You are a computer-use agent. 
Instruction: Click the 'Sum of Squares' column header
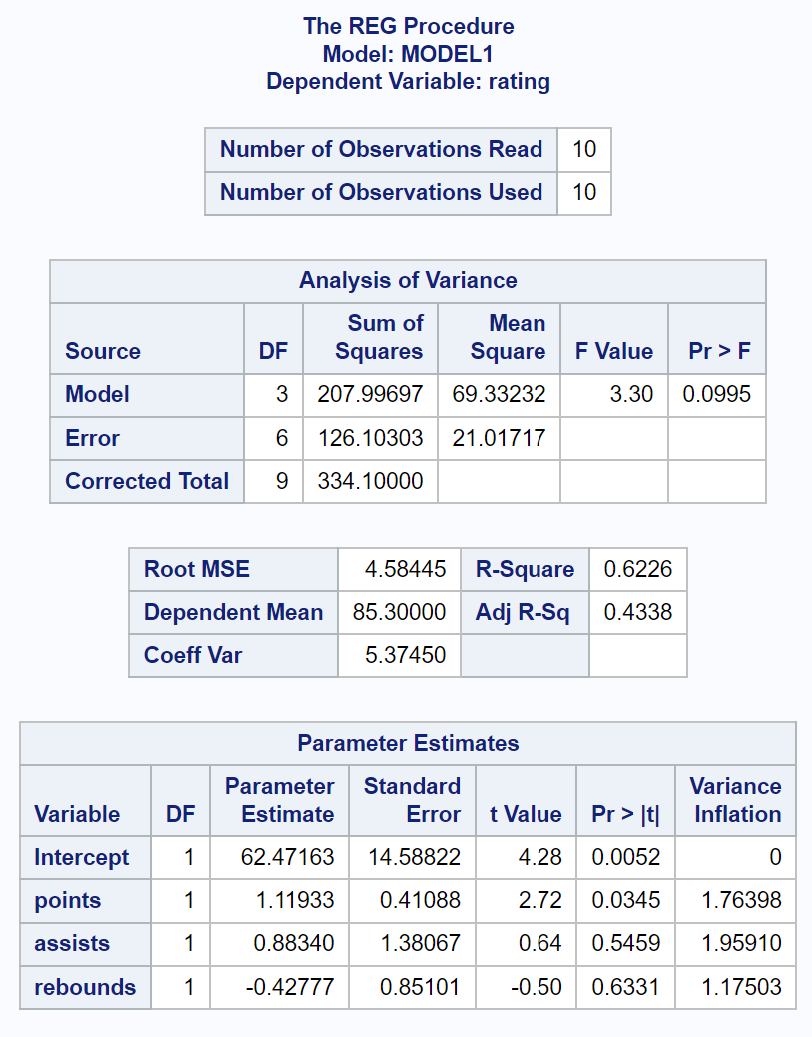(x=379, y=337)
